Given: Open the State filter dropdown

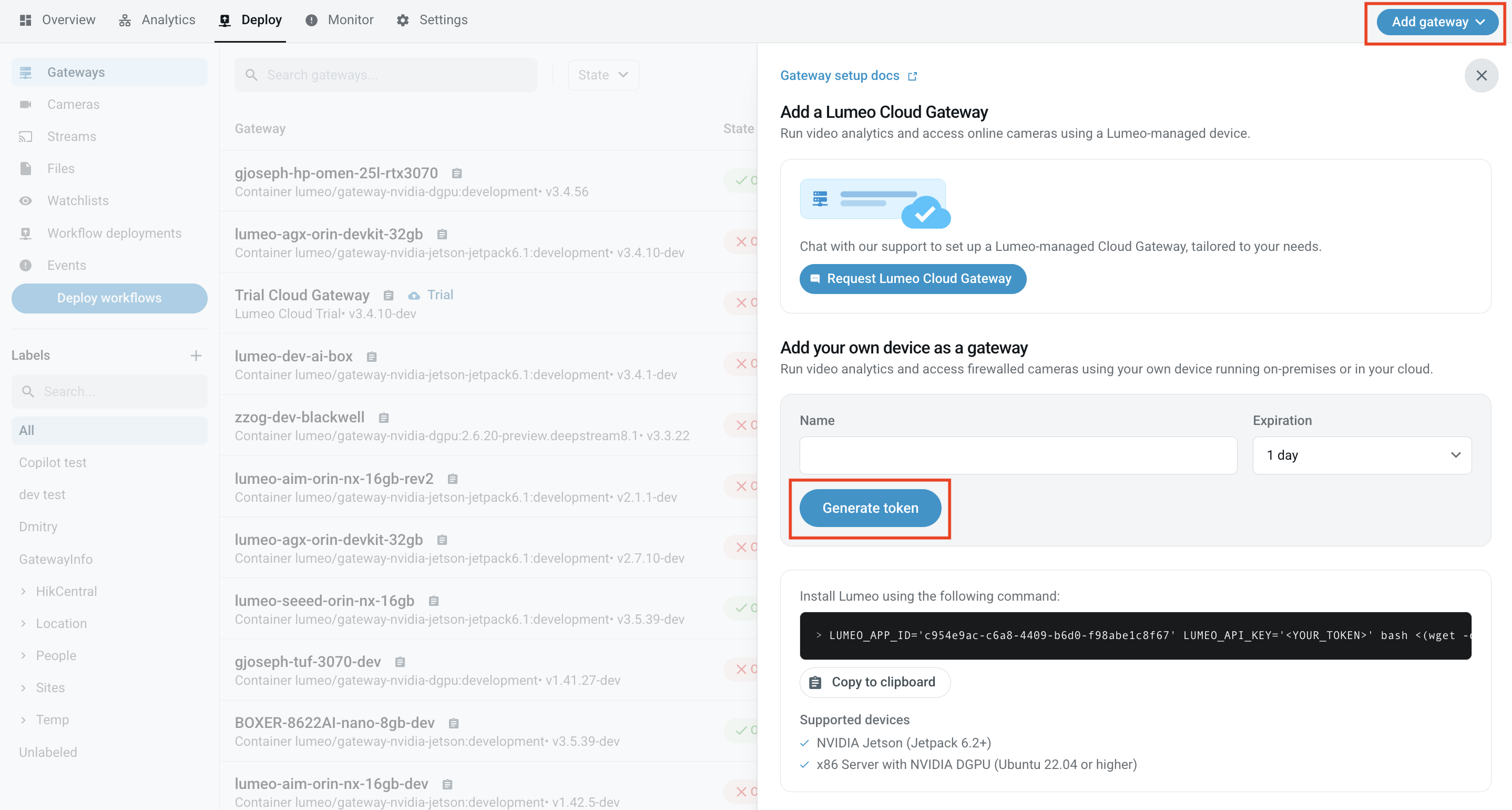Looking at the screenshot, I should coord(603,75).
